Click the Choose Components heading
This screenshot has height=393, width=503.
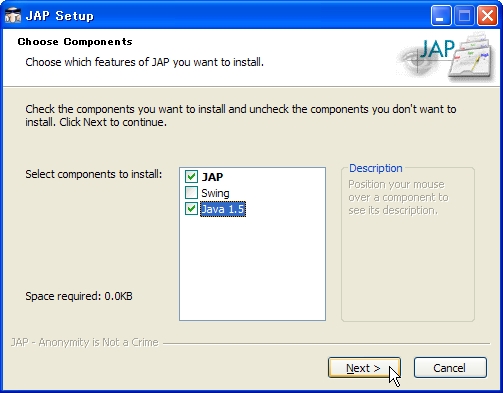(75, 42)
